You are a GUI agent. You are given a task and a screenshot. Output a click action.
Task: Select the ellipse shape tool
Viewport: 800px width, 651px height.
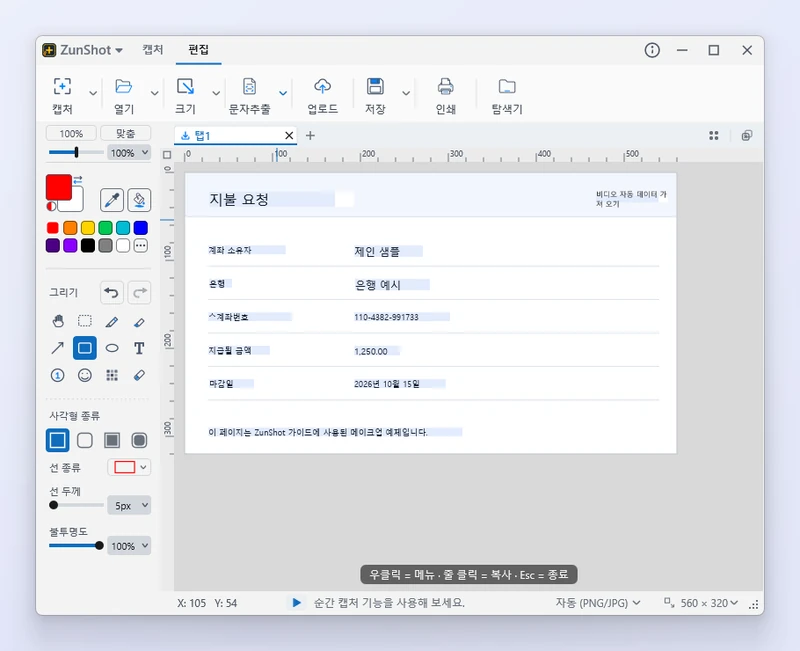(x=112, y=348)
